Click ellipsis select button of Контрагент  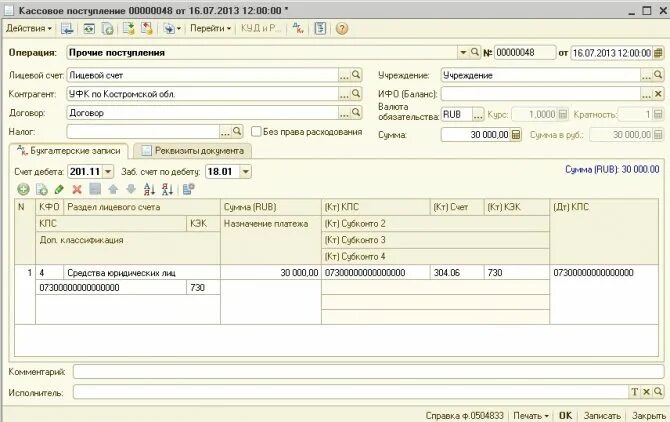click(x=344, y=94)
